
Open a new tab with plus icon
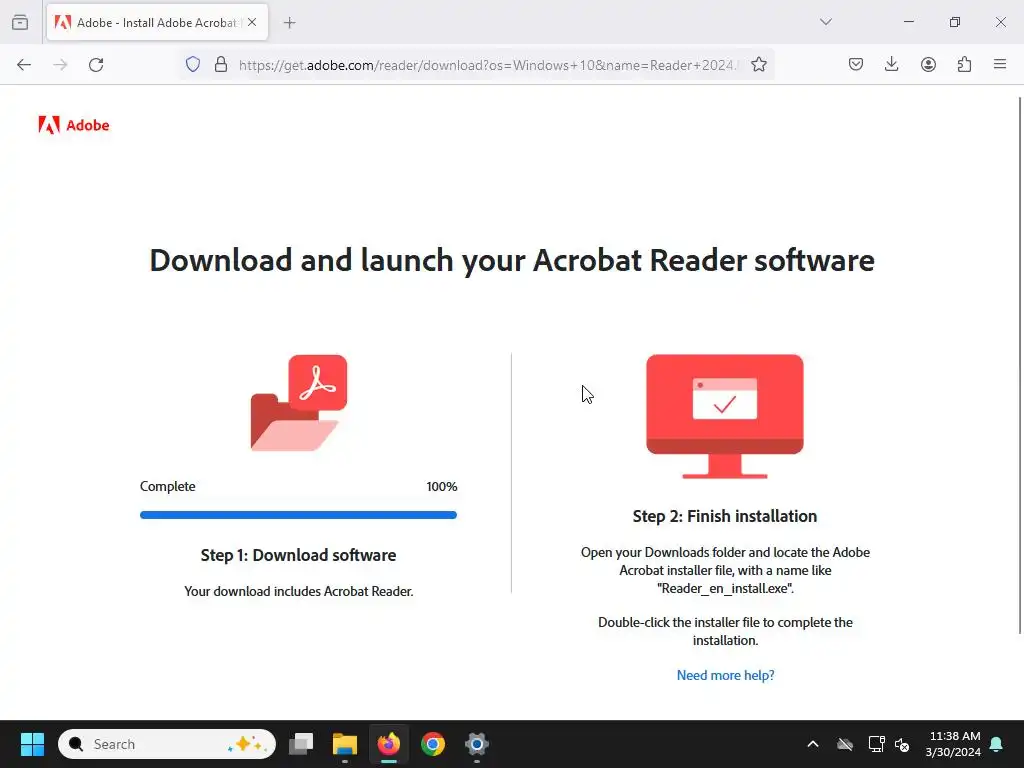coord(289,23)
